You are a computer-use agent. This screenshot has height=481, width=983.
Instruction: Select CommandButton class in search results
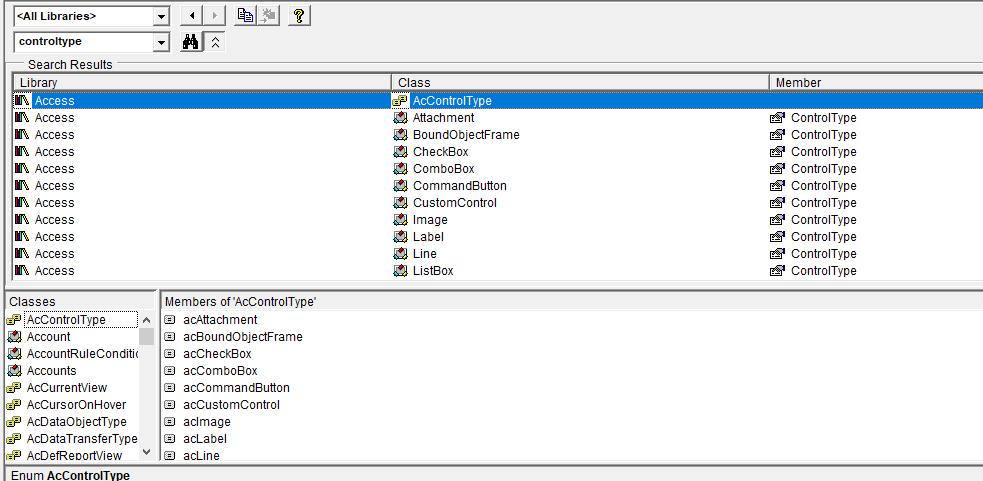[460, 186]
